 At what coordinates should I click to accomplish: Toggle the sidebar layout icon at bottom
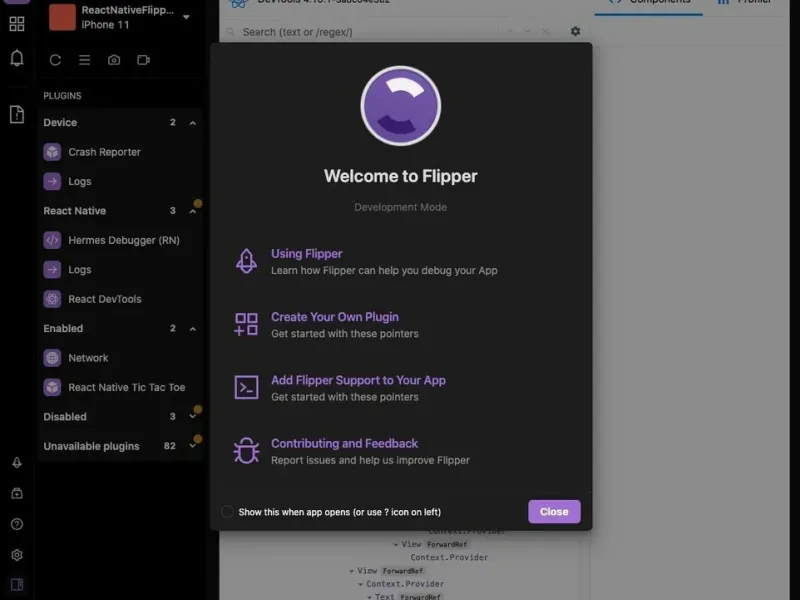point(17,584)
